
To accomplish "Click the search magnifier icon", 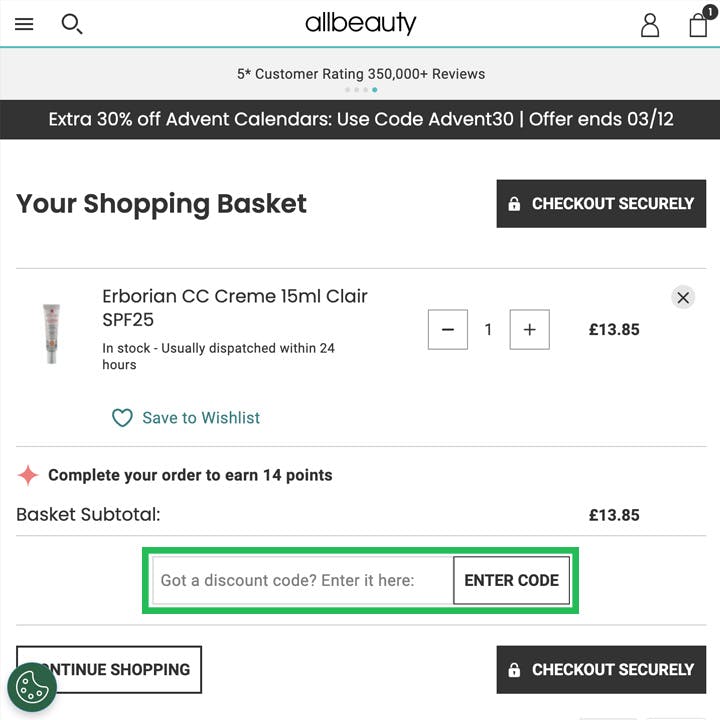I will (x=71, y=24).
